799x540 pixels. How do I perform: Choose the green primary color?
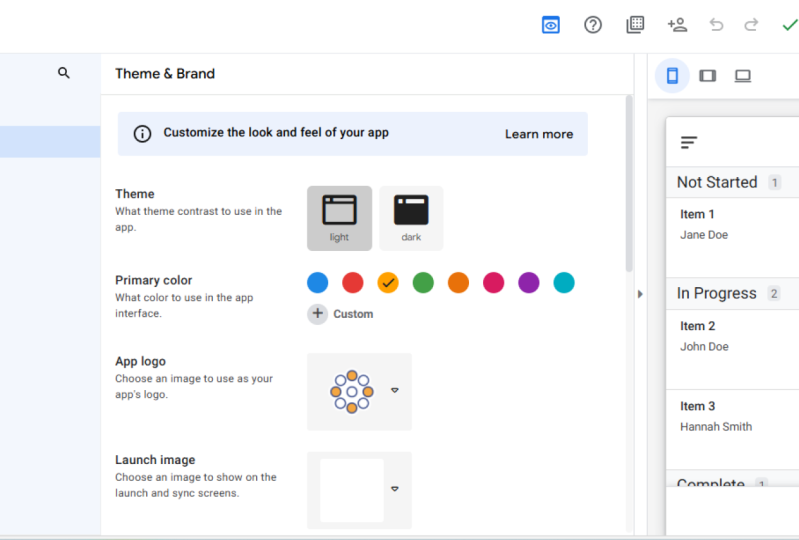coord(423,283)
